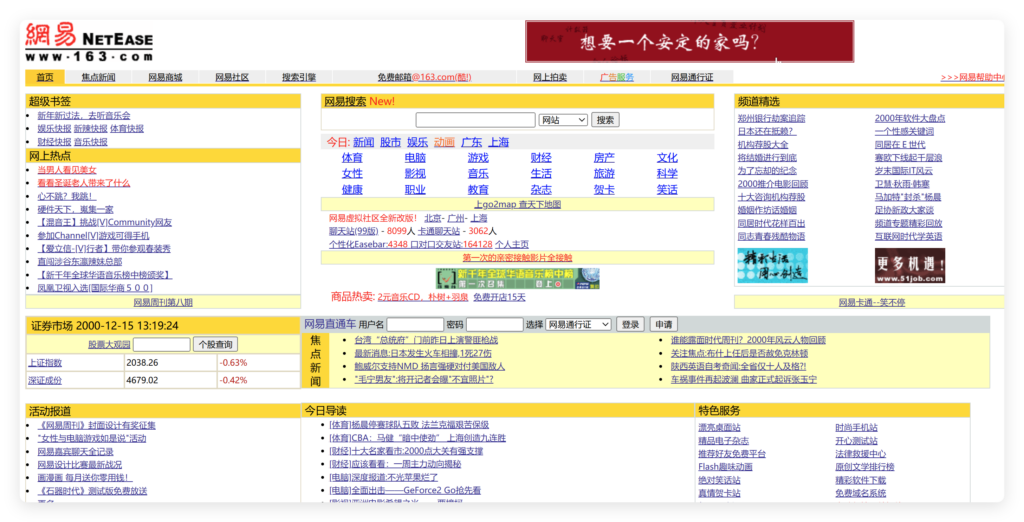Focus the 网易搜索 text box

(x=475, y=120)
